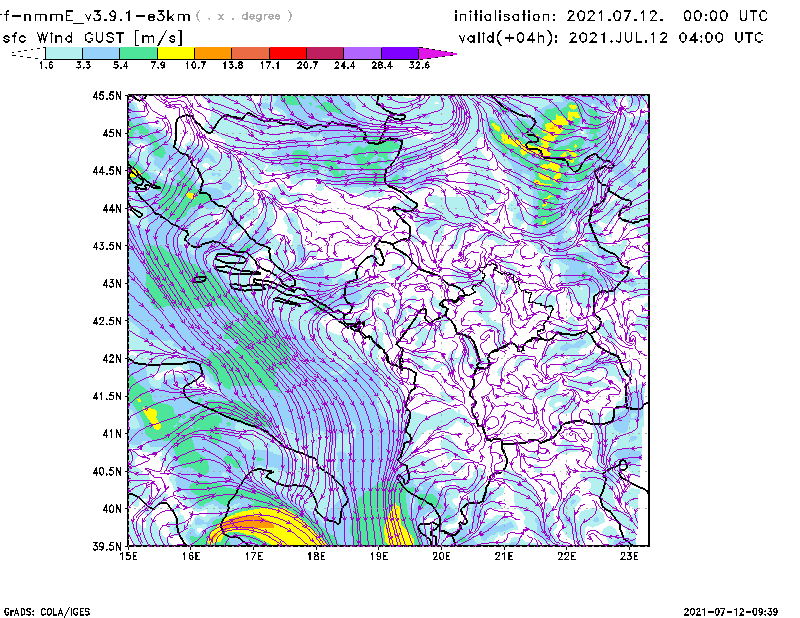Click the '1.6' colorbar value
Screen dimensions: 800x618
click(46, 65)
